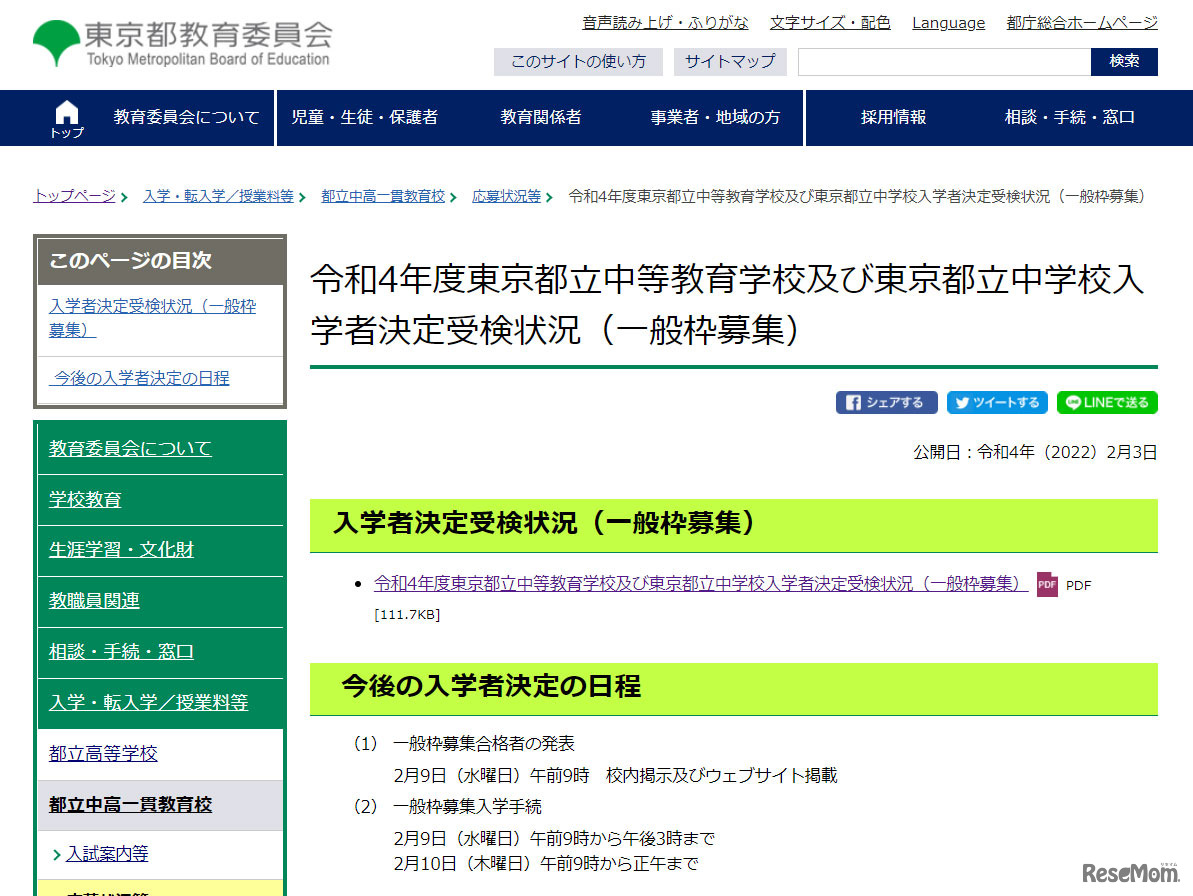Click the PDF file icon
The height and width of the screenshot is (896, 1193).
[x=1047, y=585]
